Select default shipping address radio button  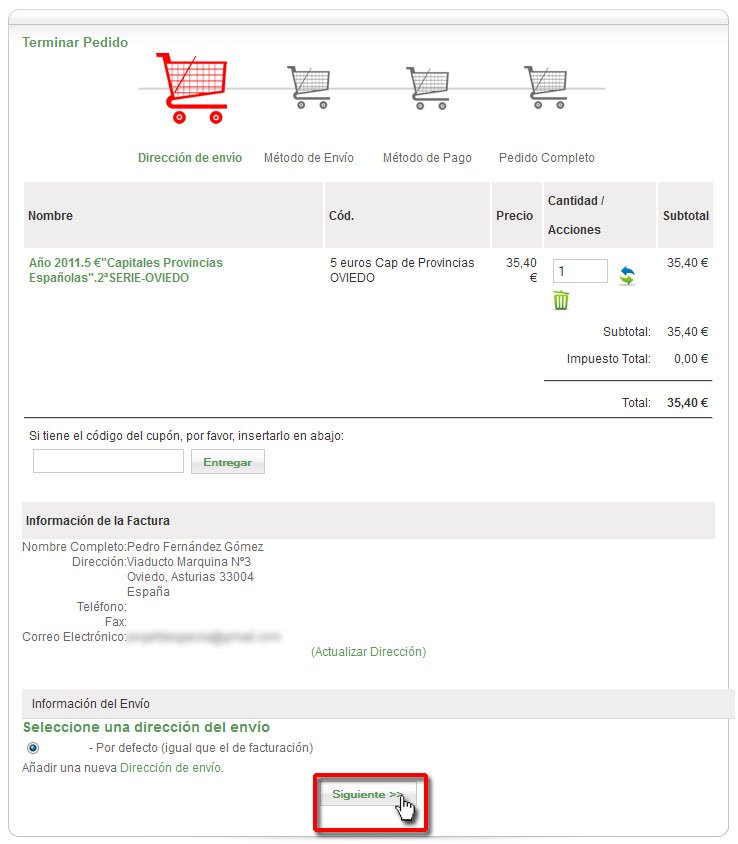[x=33, y=747]
